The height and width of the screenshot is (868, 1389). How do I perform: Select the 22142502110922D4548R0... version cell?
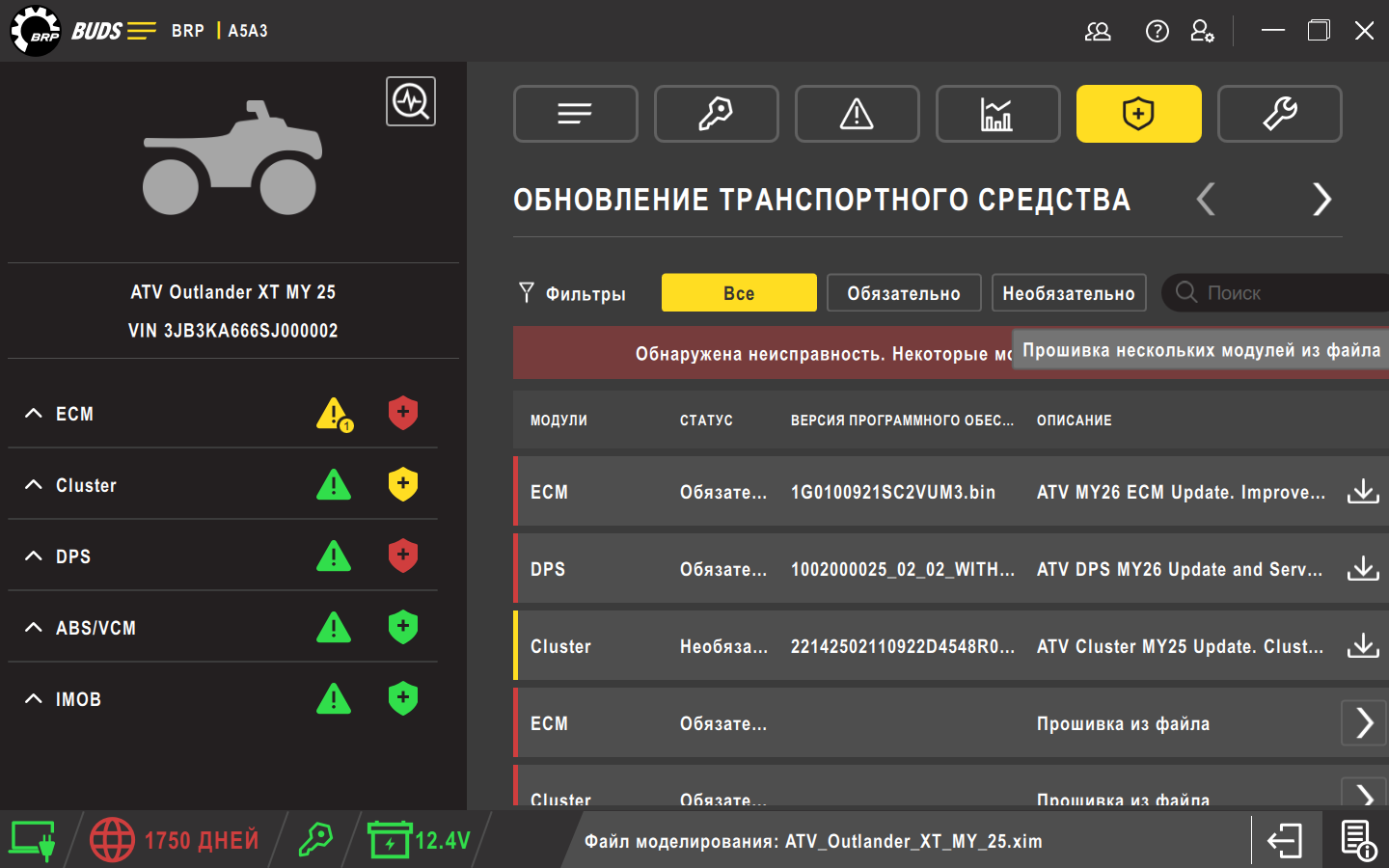(x=903, y=646)
